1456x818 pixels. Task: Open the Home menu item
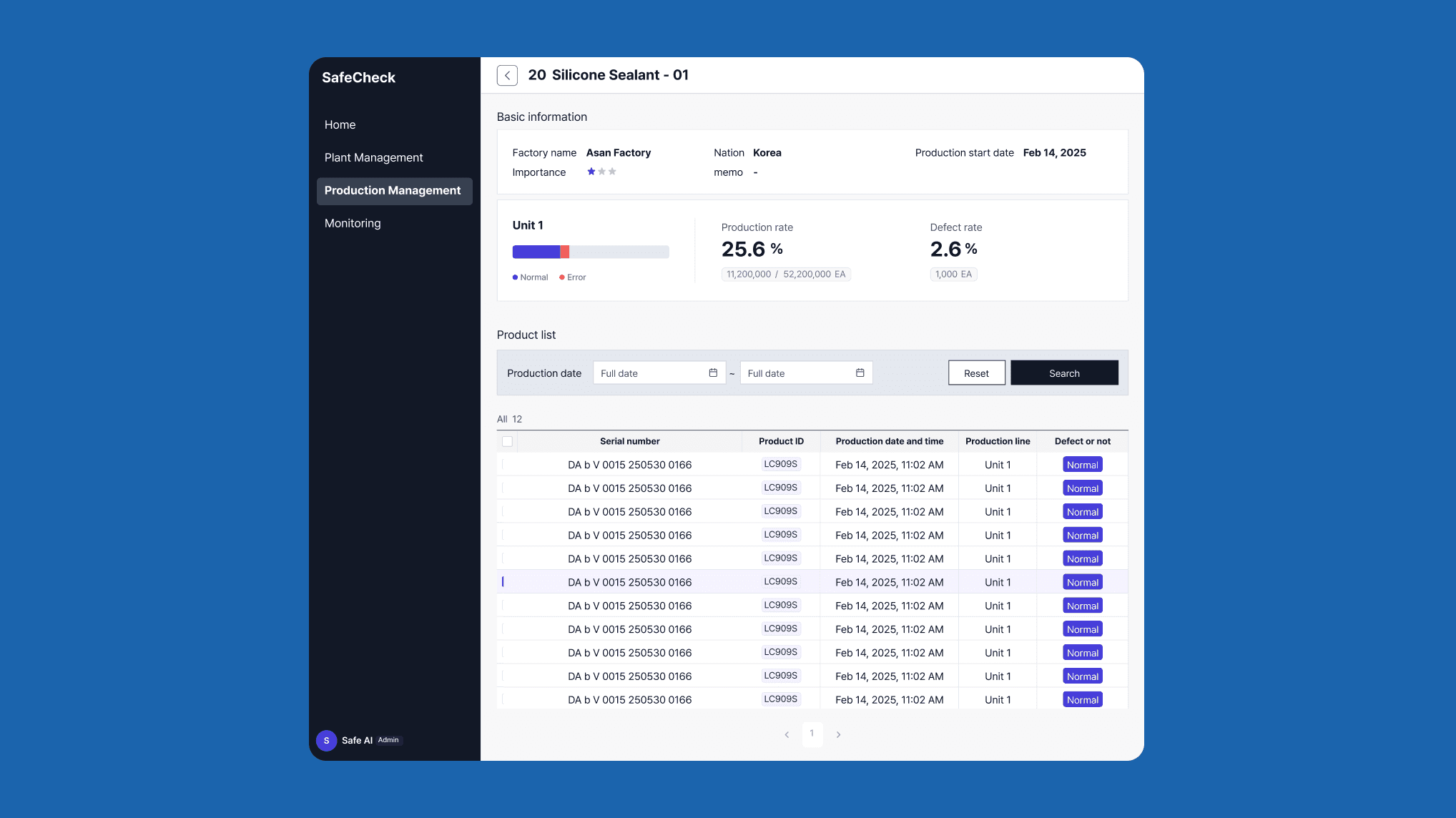pyautogui.click(x=340, y=124)
